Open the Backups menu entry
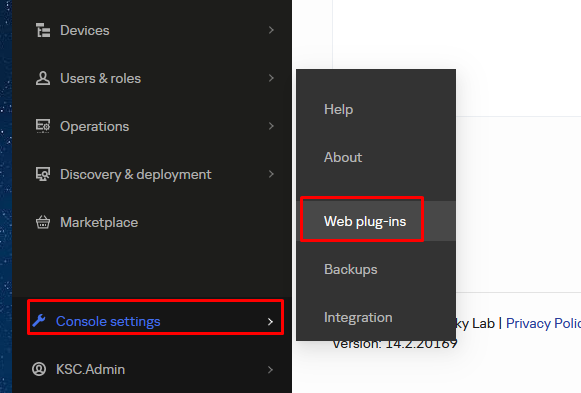The width and height of the screenshot is (581, 393). (351, 270)
